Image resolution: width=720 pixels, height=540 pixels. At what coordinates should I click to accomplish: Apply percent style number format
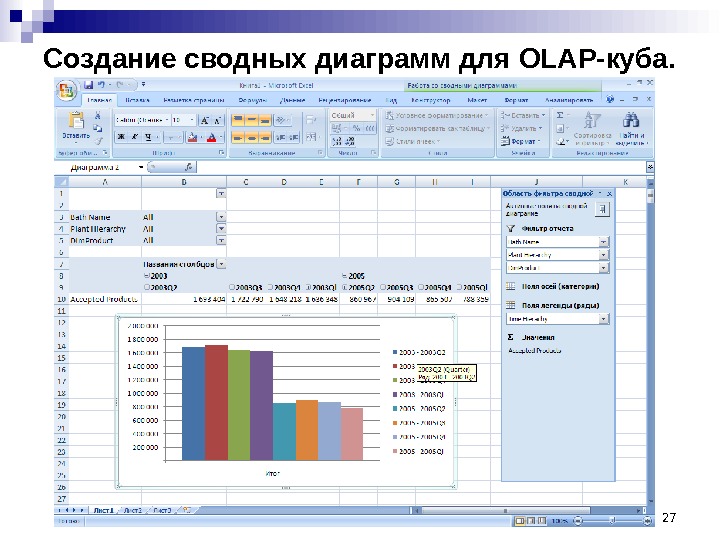[x=356, y=128]
